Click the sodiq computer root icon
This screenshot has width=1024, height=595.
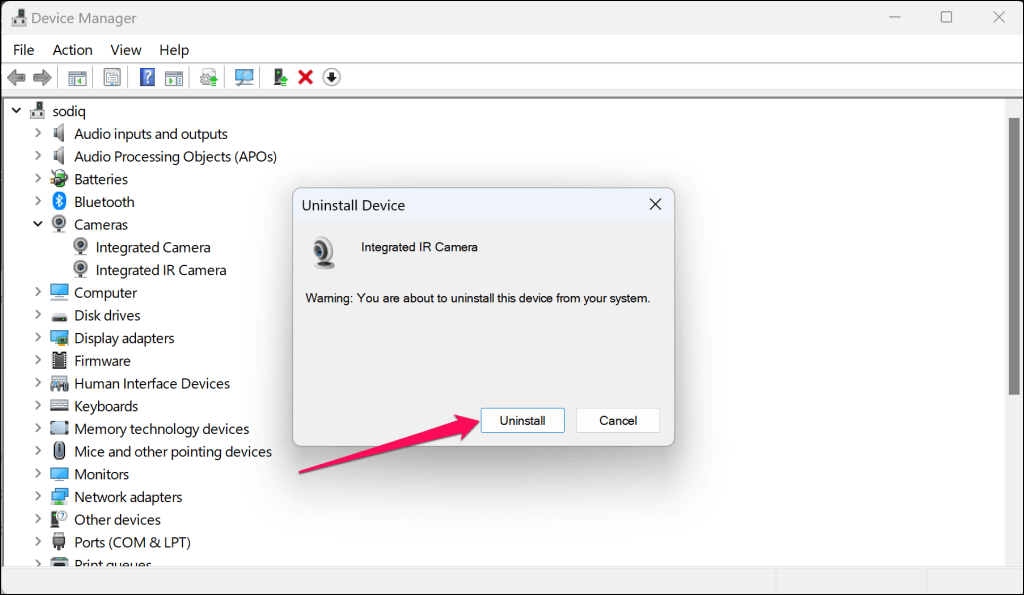(x=37, y=110)
